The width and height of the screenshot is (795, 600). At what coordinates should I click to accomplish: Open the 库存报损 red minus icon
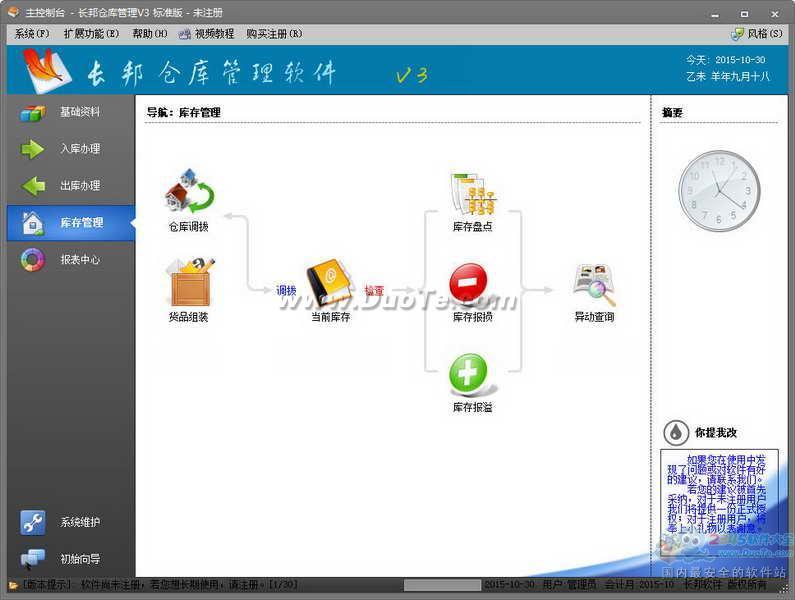(x=468, y=283)
